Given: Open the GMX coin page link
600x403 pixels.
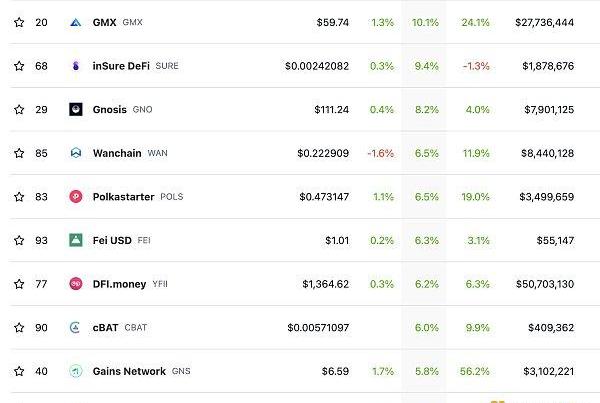Looking at the screenshot, I should click(x=104, y=22).
